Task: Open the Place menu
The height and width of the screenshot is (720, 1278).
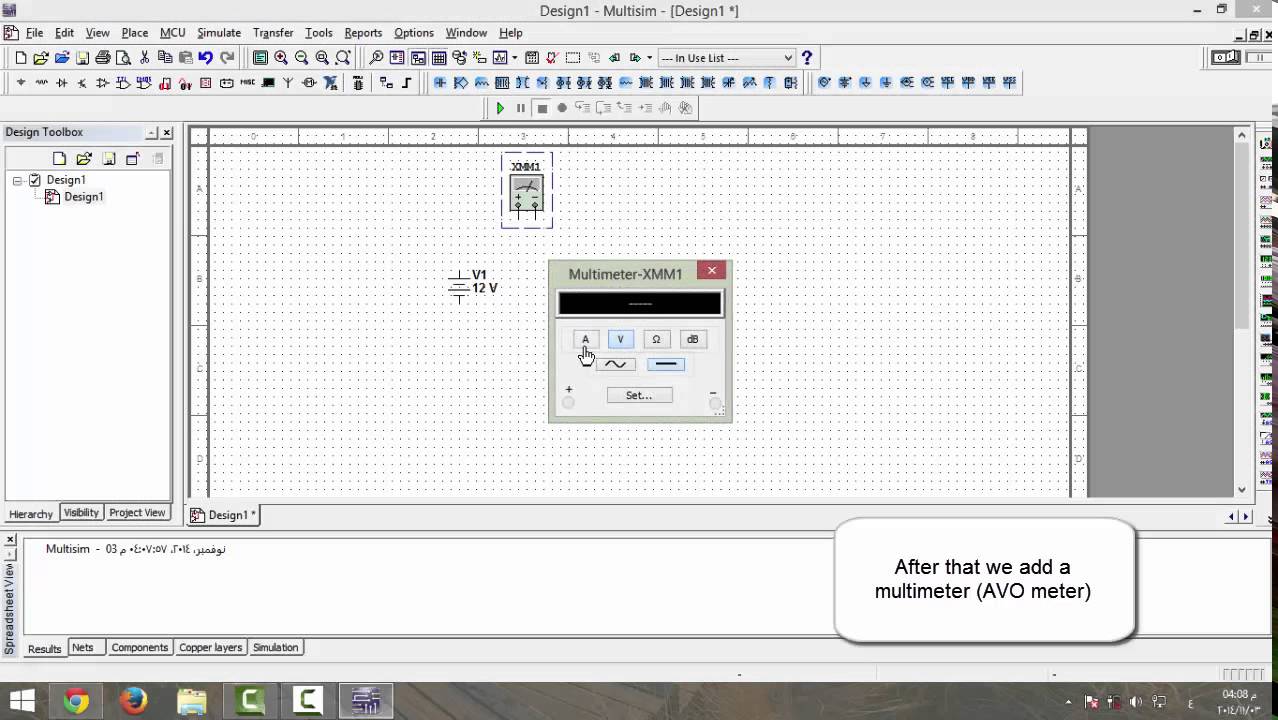Action: (x=135, y=33)
